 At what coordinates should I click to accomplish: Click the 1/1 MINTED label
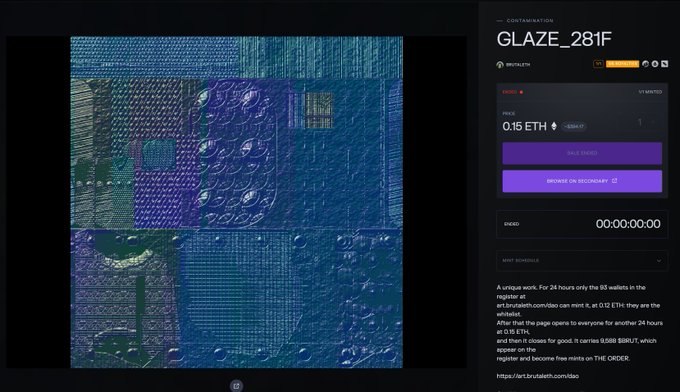coord(650,92)
